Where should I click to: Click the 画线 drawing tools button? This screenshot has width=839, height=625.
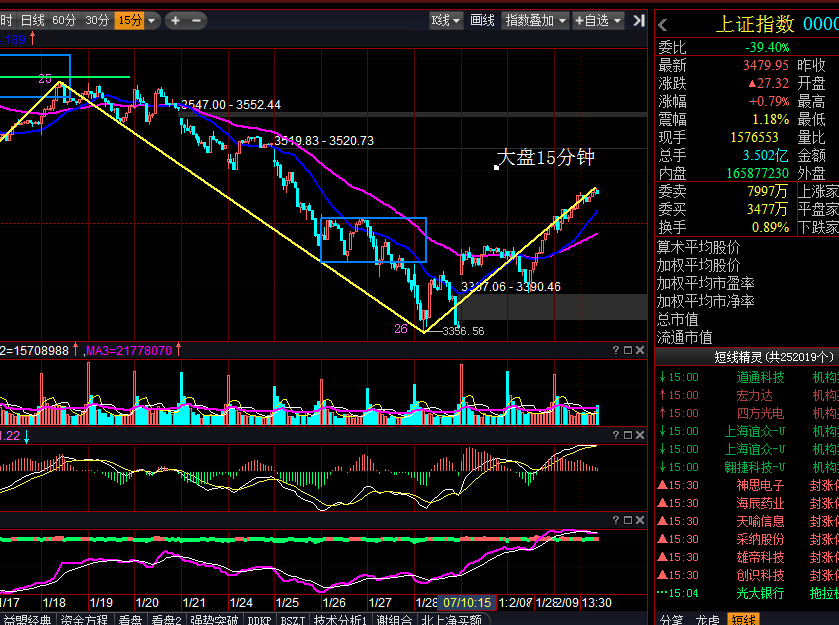click(x=482, y=21)
